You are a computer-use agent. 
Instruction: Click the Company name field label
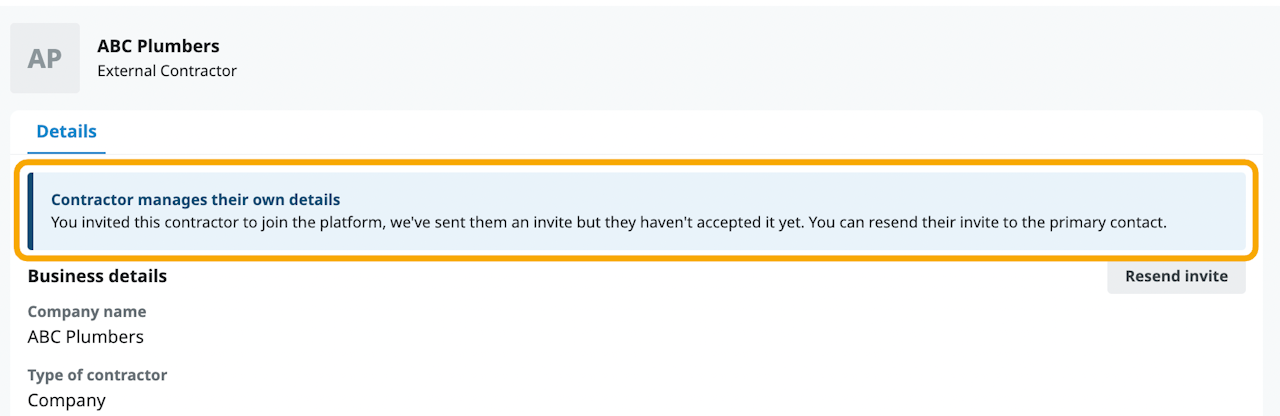87,312
